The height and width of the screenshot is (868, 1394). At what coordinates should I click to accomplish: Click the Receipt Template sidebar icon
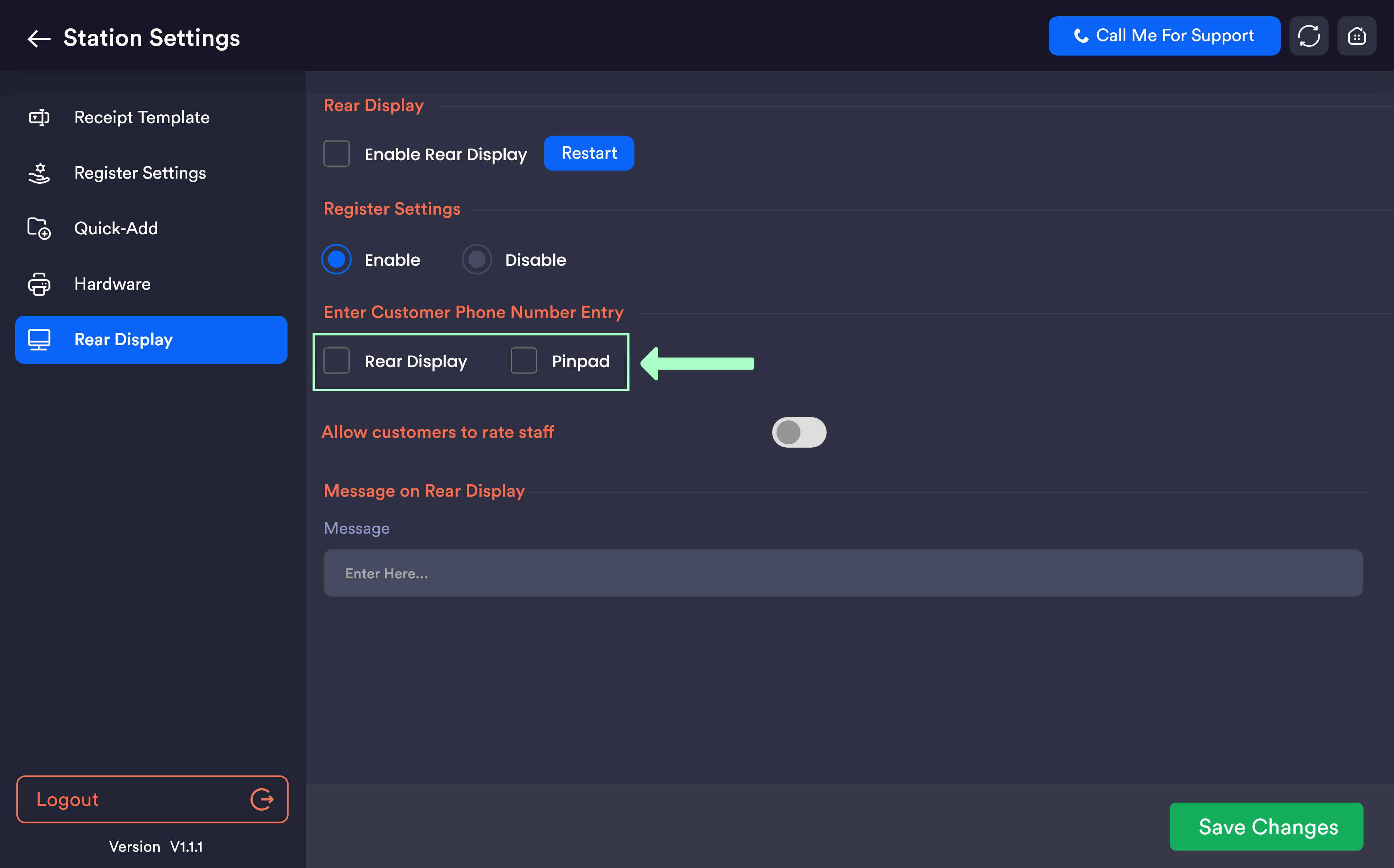coord(39,118)
